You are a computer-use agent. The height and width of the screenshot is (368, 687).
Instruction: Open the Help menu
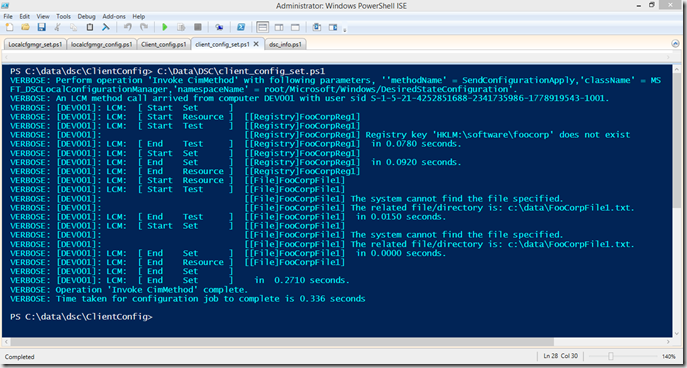point(138,16)
